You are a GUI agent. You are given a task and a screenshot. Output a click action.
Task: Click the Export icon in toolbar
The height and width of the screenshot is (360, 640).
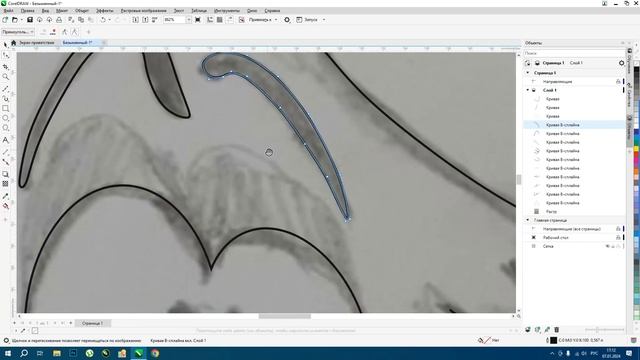145,20
